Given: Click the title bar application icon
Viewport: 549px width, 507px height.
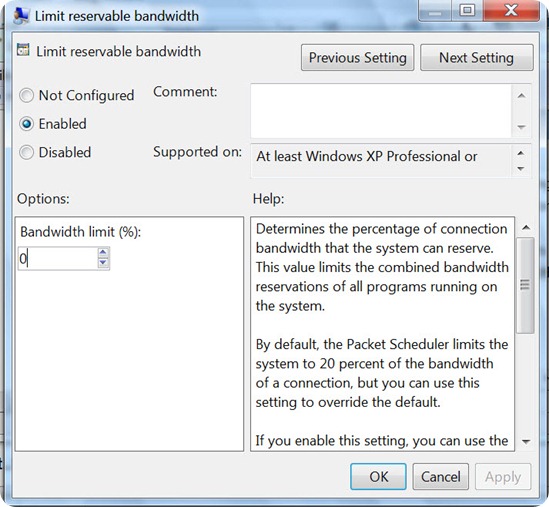Looking at the screenshot, I should [x=21, y=16].
